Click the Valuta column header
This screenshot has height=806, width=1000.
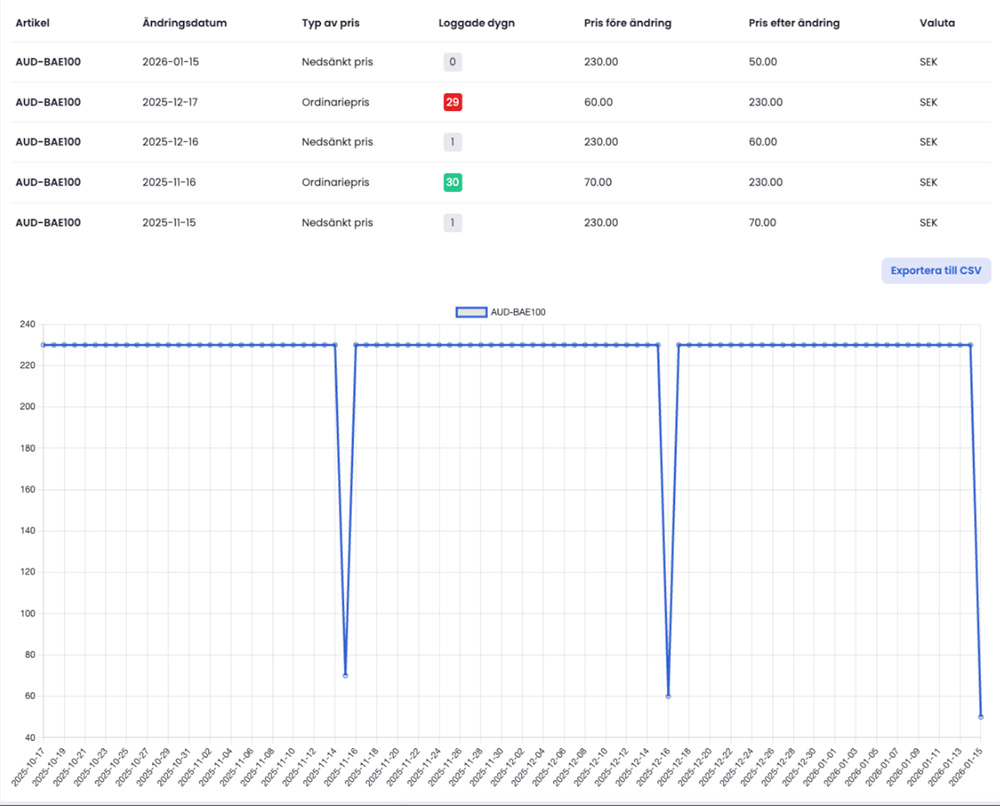tap(937, 23)
